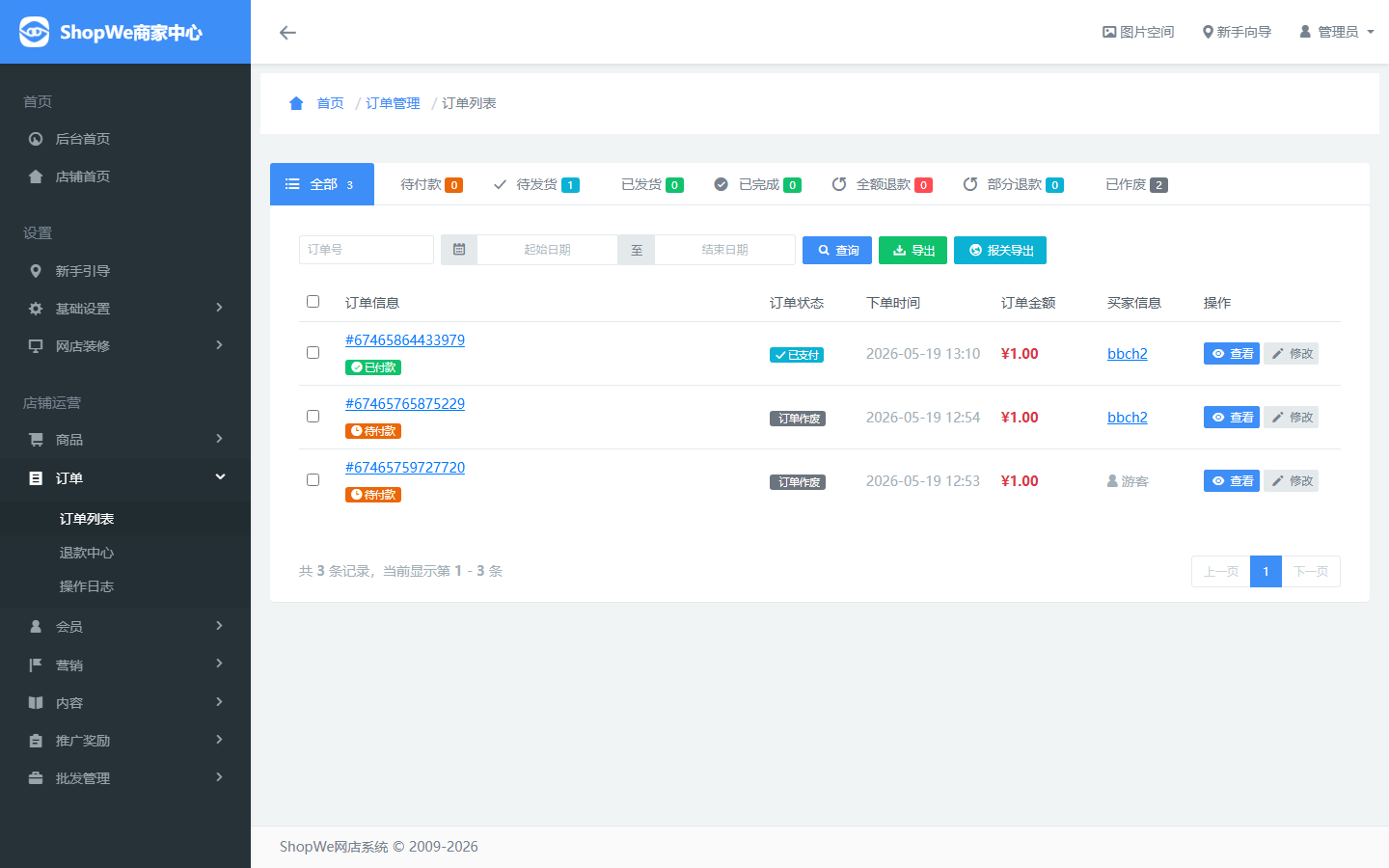Go to 订单管理 breadcrumb link
The height and width of the screenshot is (868, 1389).
[x=393, y=103]
